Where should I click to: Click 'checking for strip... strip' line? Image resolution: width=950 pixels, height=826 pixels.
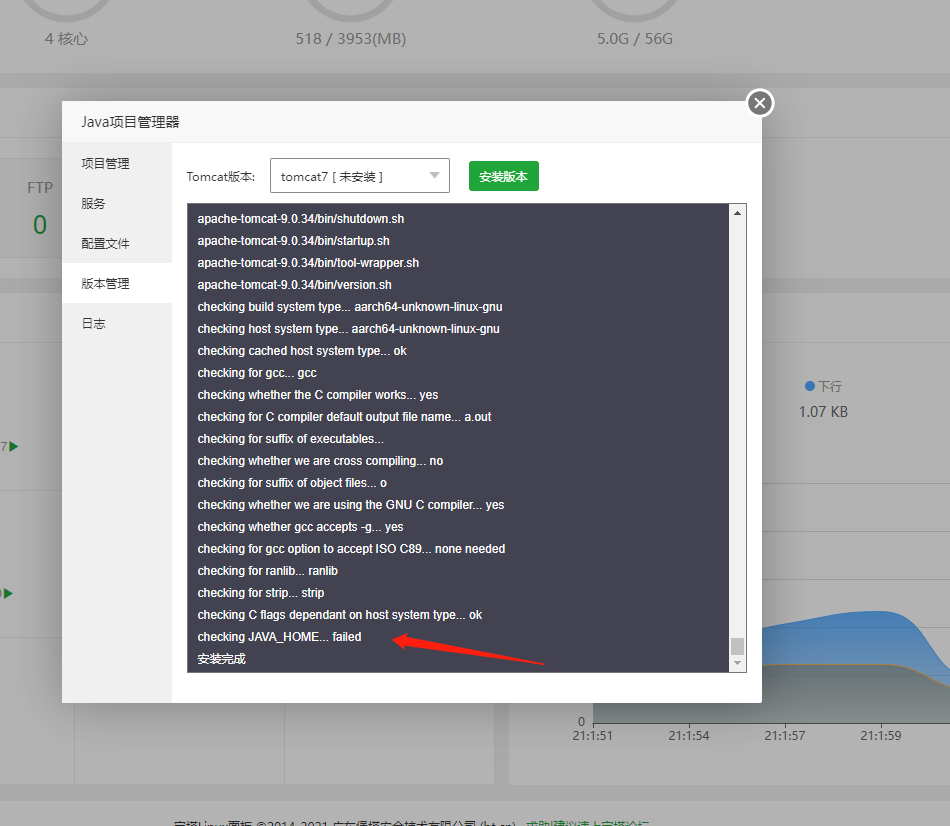[261, 593]
